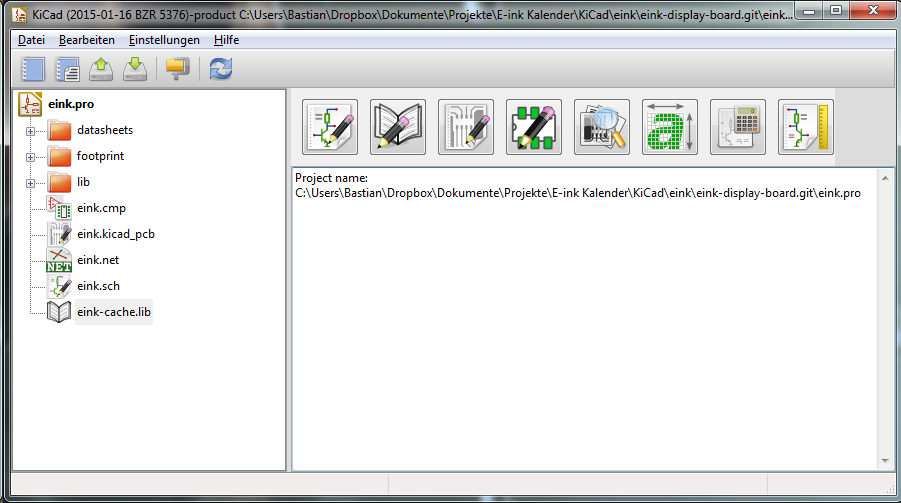Click New Project from Template icon
Image resolution: width=901 pixels, height=503 pixels.
point(67,70)
